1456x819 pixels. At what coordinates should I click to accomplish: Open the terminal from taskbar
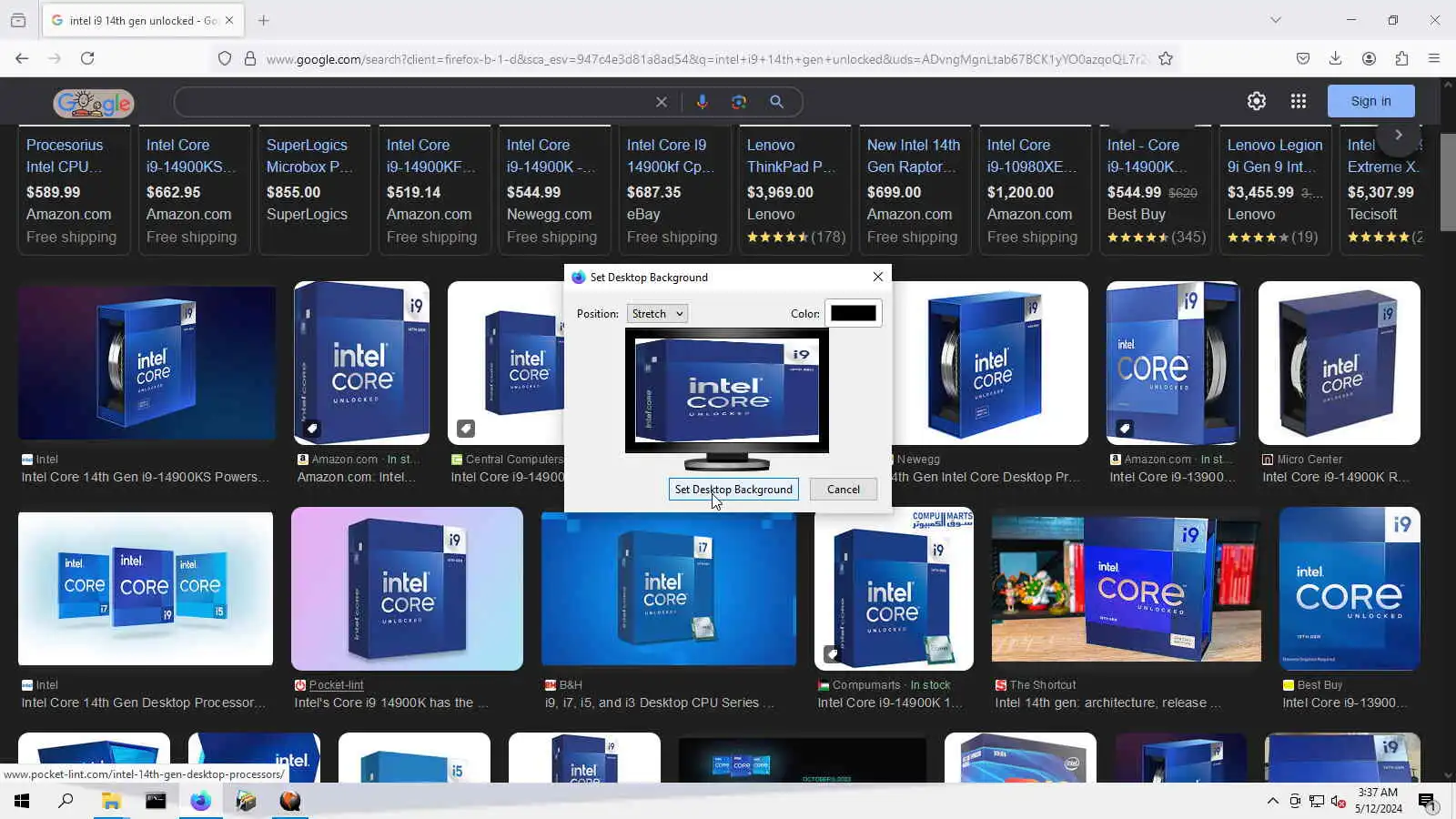156,801
